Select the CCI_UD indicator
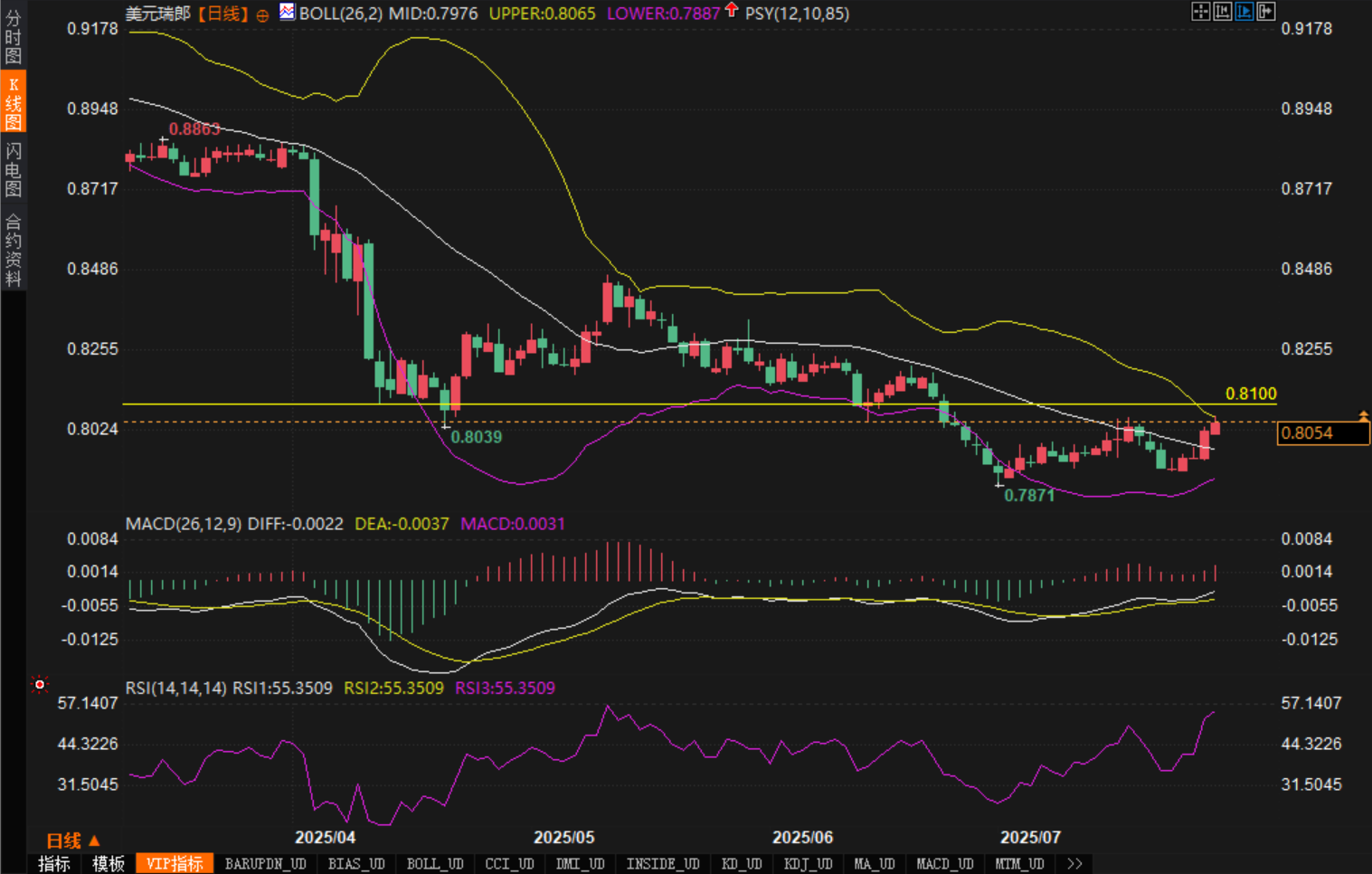 click(x=510, y=864)
